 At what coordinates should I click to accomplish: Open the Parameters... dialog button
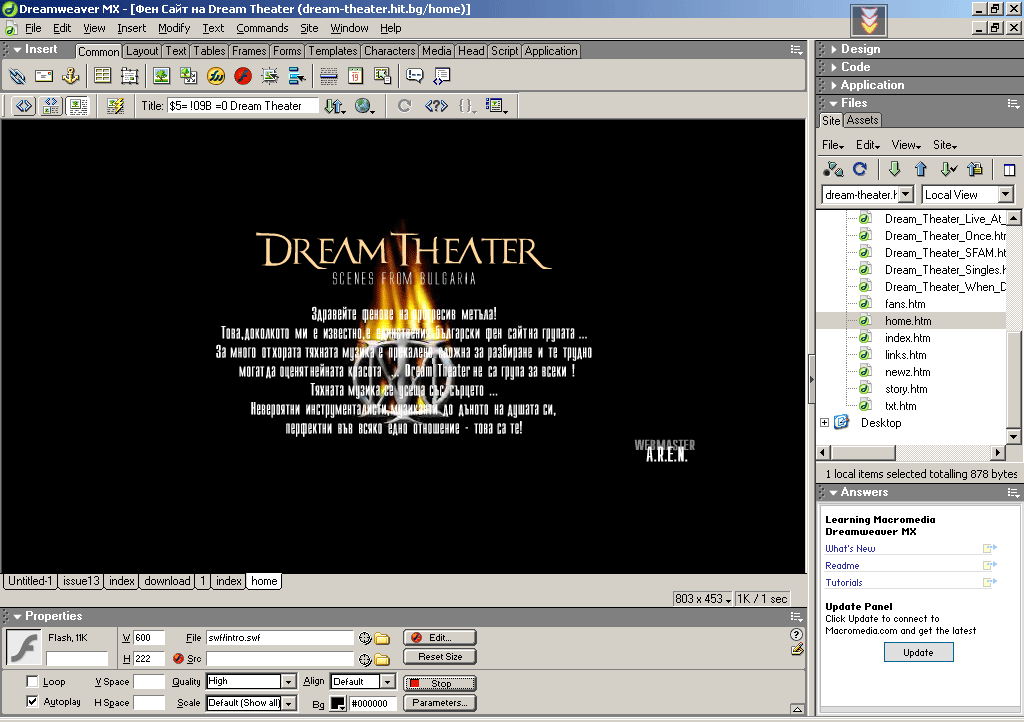coord(440,702)
